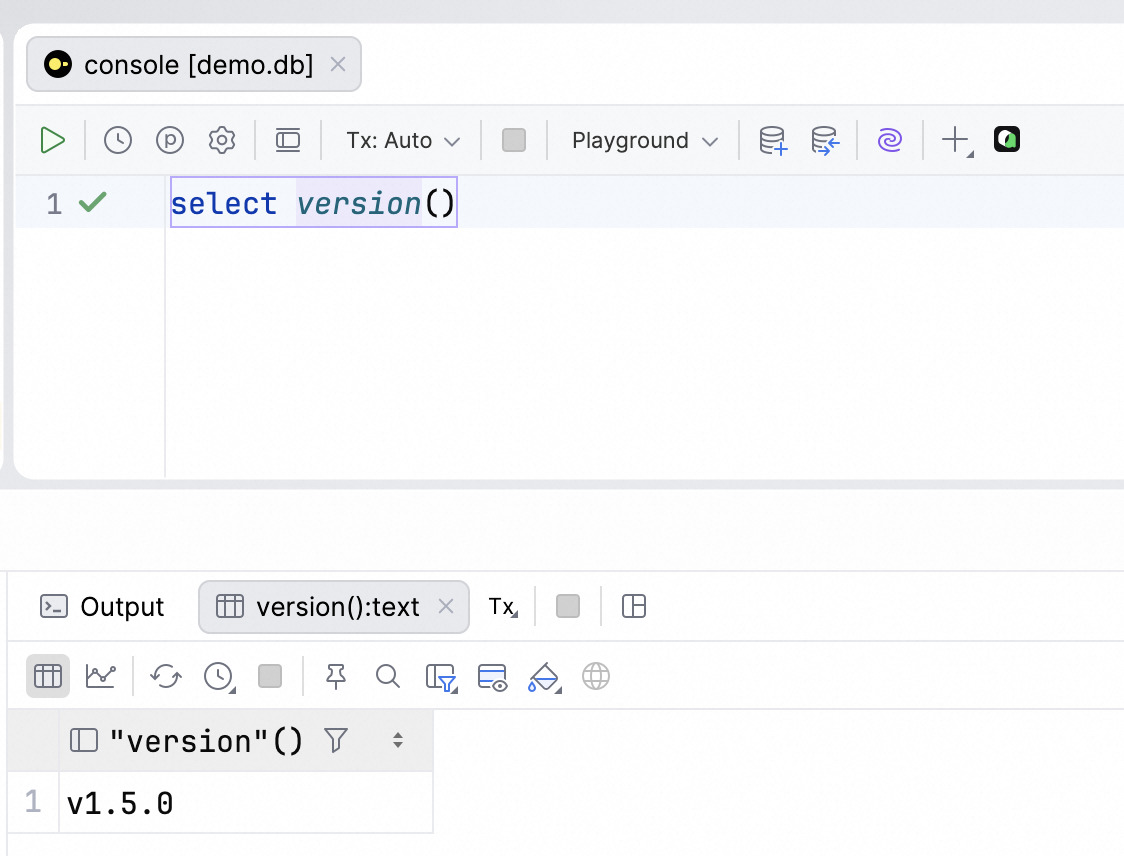The image size is (1124, 856).
Task: Run the query with the green Execute button
Action: [52, 140]
